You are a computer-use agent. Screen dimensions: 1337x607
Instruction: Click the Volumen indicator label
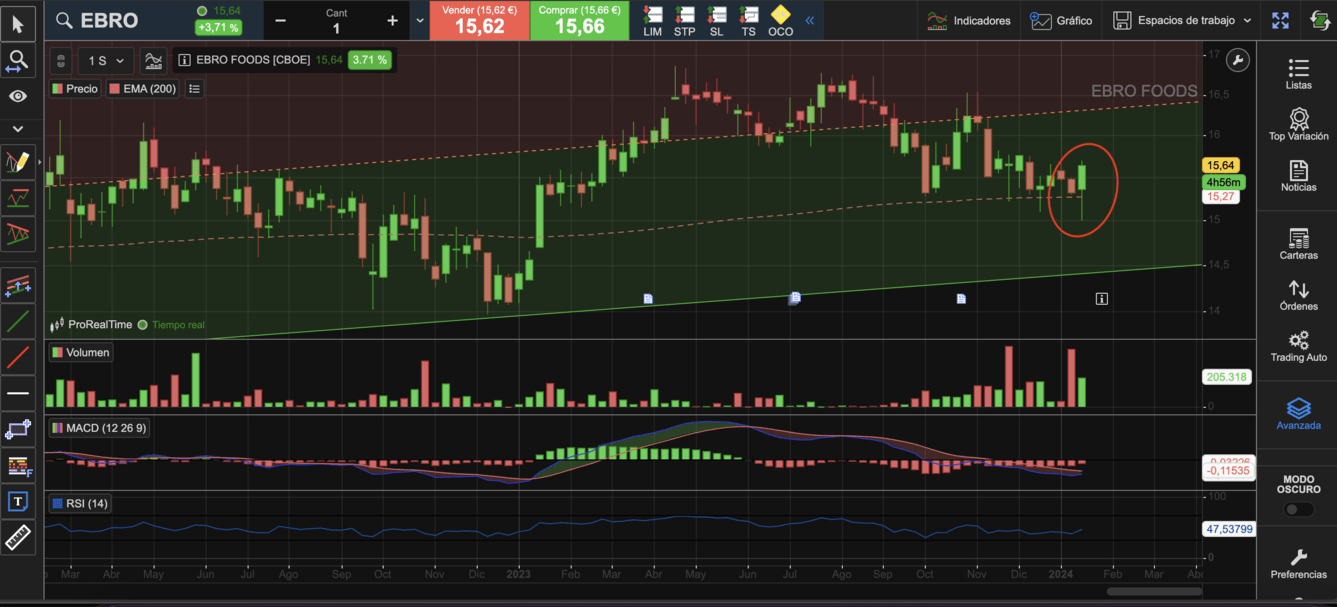(81, 352)
